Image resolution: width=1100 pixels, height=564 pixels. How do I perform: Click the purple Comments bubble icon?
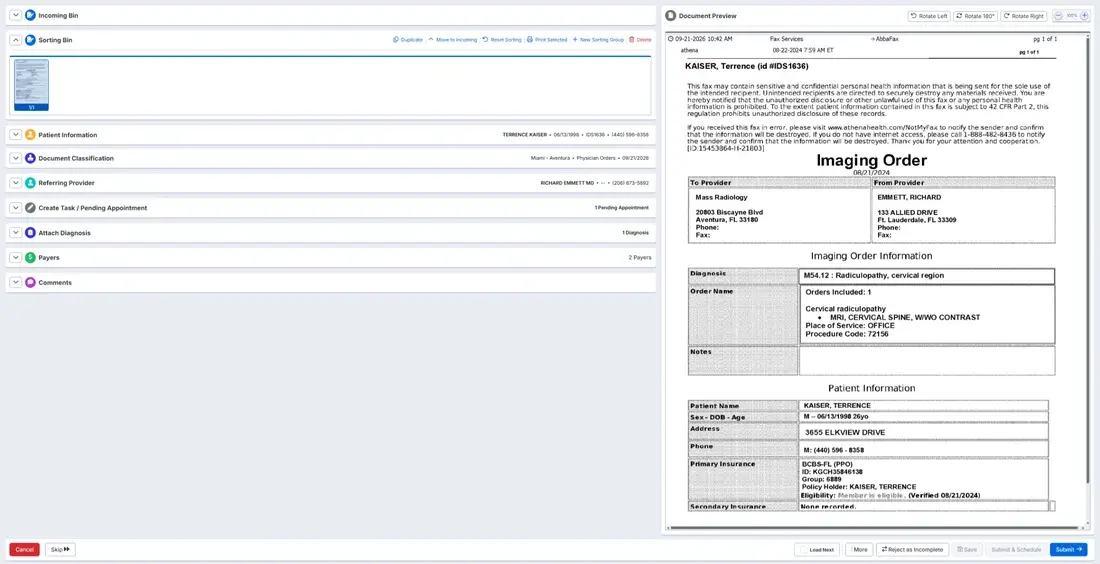30,283
